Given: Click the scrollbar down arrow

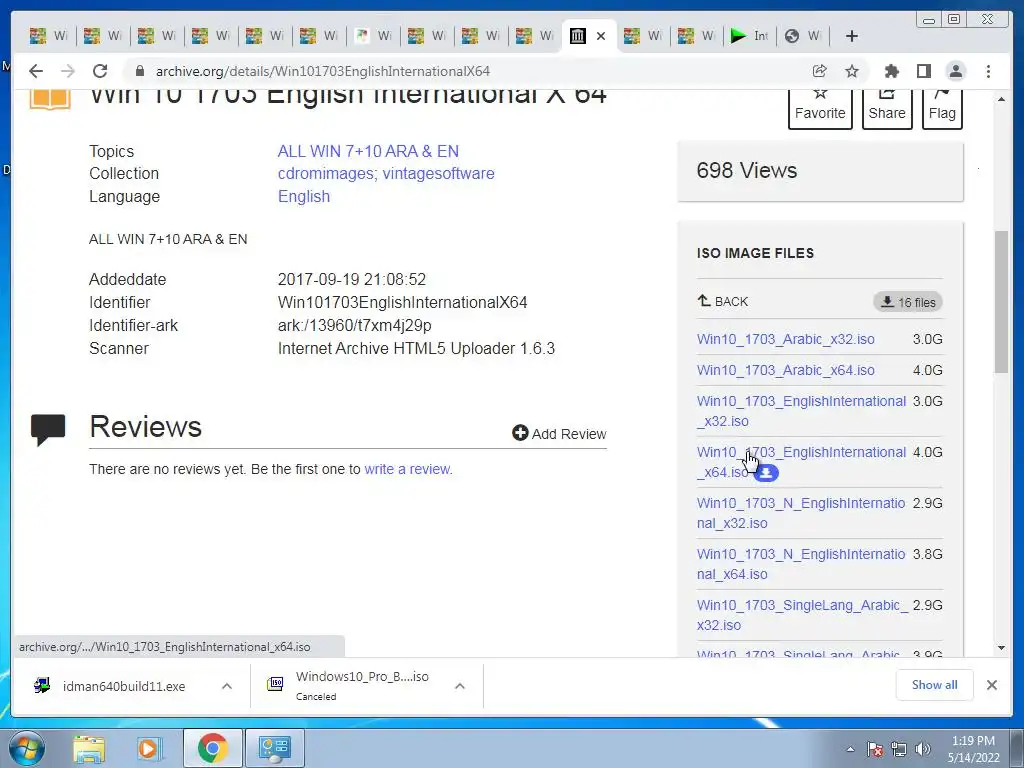Looking at the screenshot, I should tap(1001, 648).
